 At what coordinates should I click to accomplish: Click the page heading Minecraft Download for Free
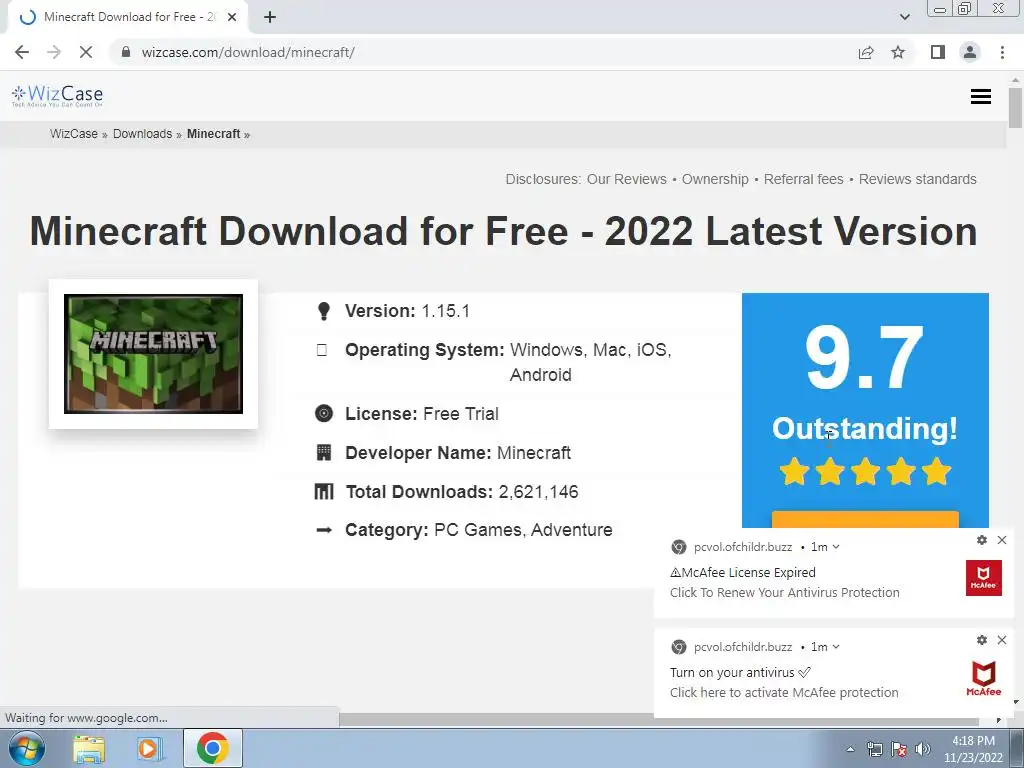tap(503, 231)
